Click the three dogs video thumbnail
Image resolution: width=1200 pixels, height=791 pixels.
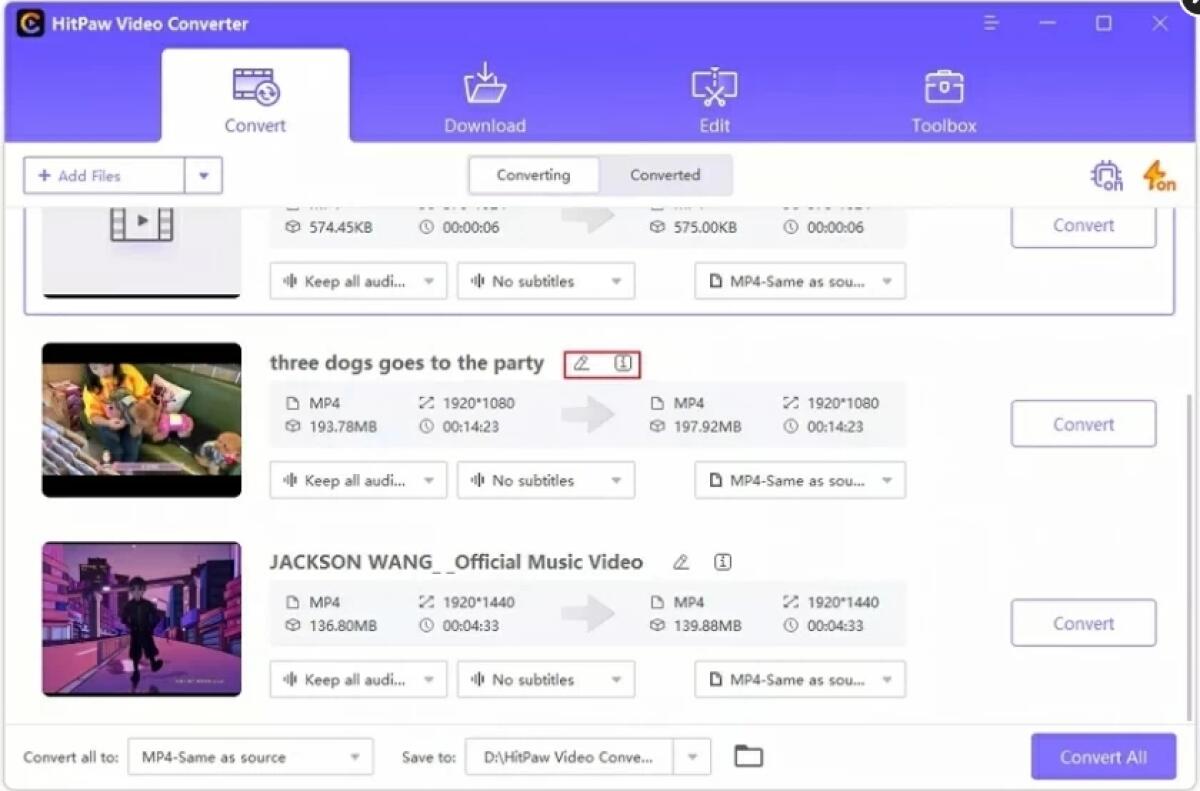click(x=140, y=419)
